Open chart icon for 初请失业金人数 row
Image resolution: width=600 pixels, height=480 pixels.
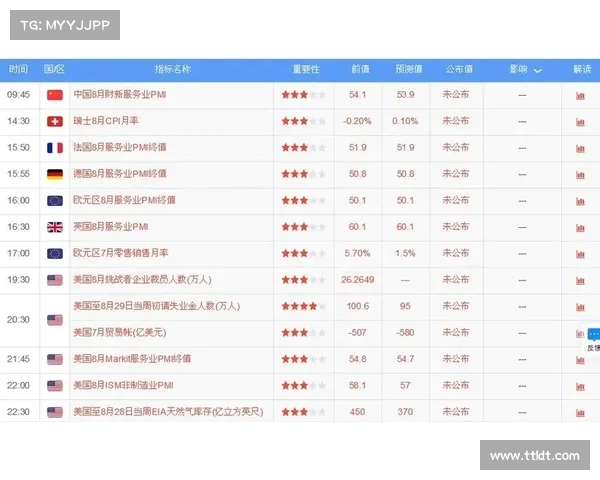coord(580,307)
